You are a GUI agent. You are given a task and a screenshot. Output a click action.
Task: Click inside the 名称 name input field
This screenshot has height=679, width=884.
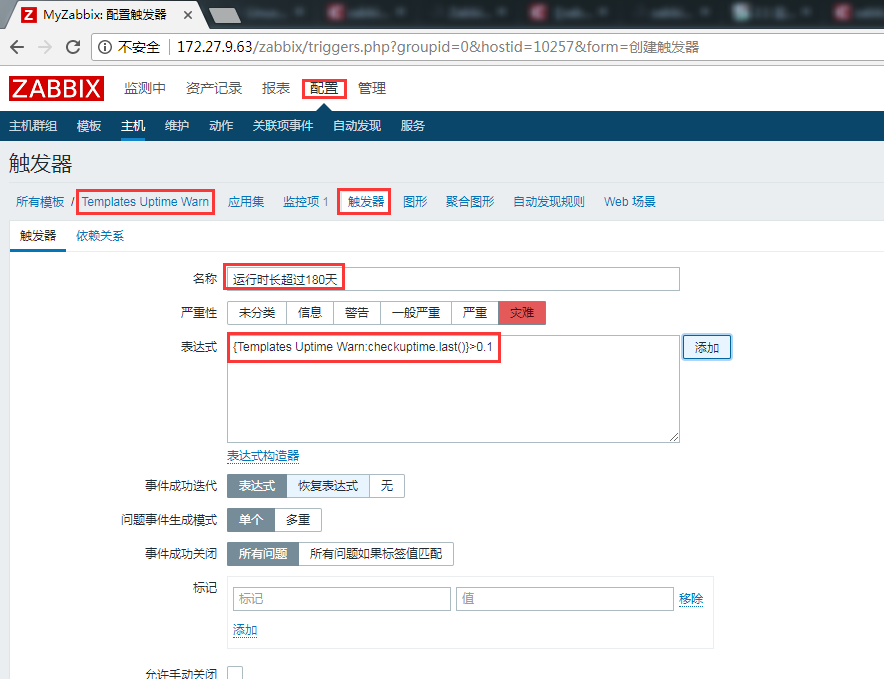(x=450, y=277)
